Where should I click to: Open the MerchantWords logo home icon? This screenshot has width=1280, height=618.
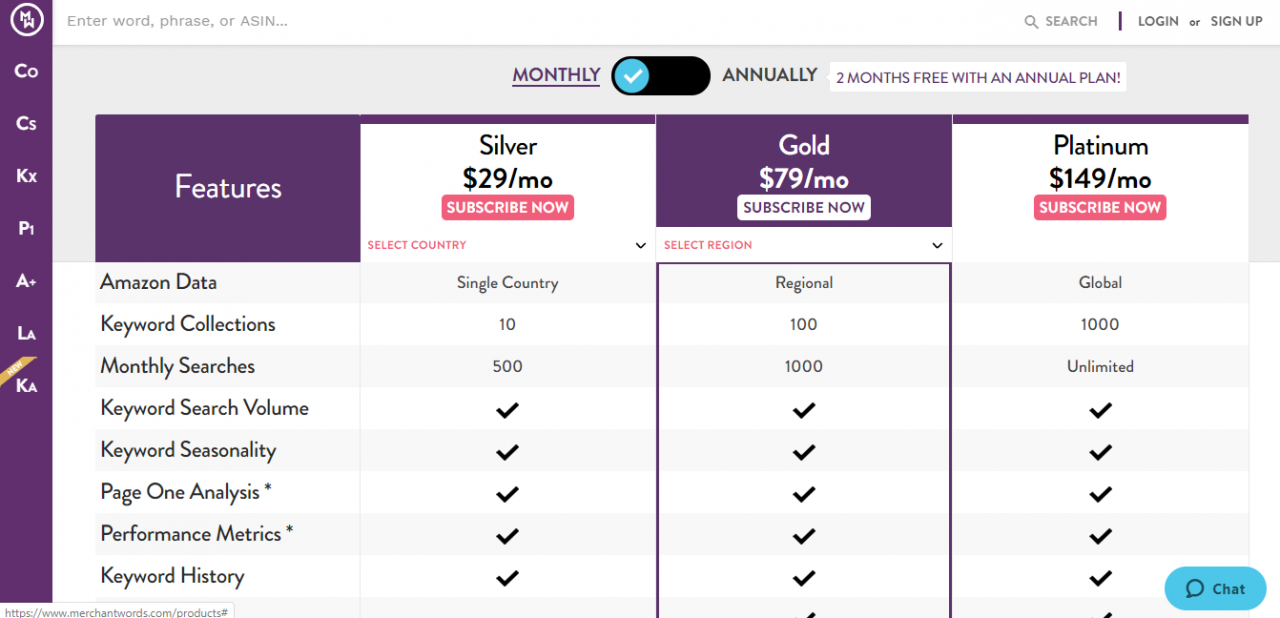pos(26,21)
